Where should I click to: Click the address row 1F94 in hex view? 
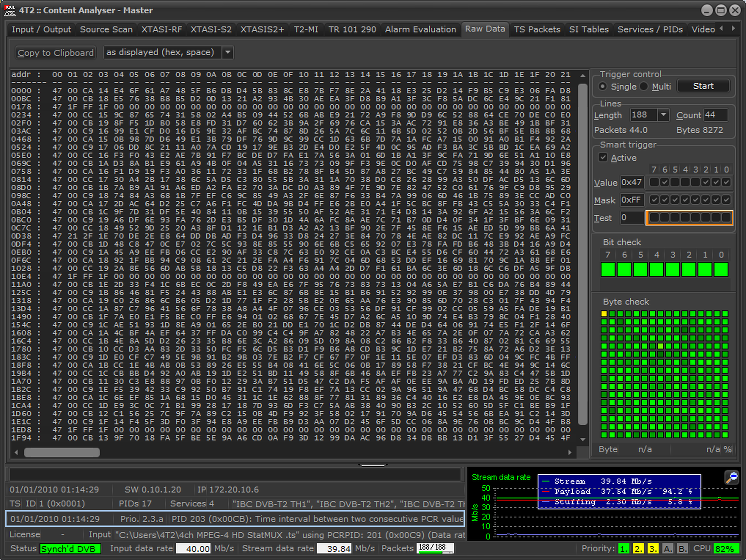pyautogui.click(x=290, y=438)
